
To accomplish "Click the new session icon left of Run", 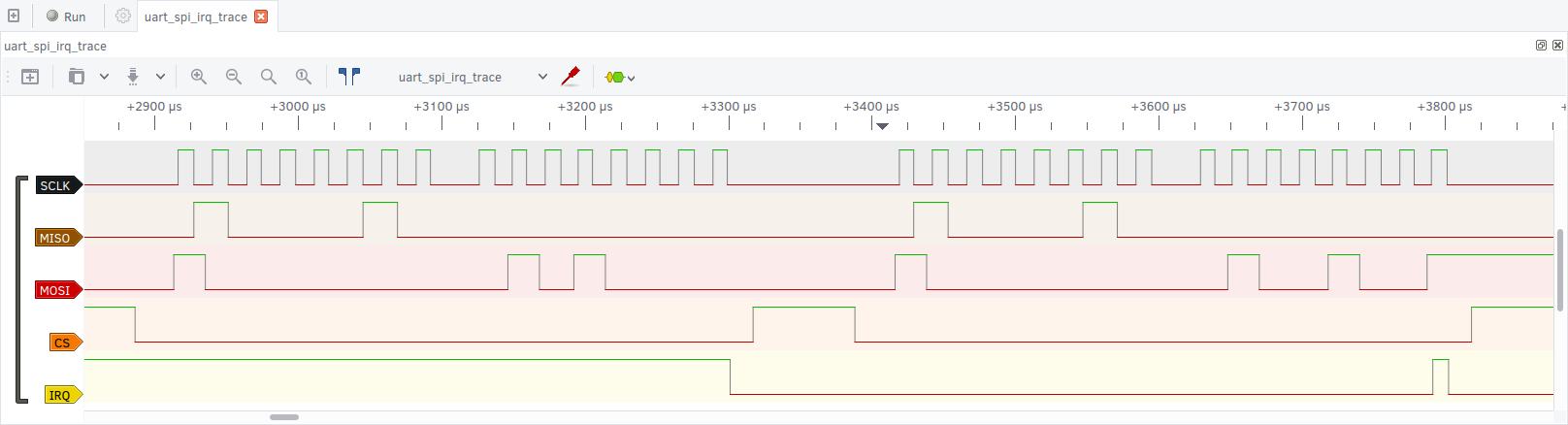I will pyautogui.click(x=14, y=16).
